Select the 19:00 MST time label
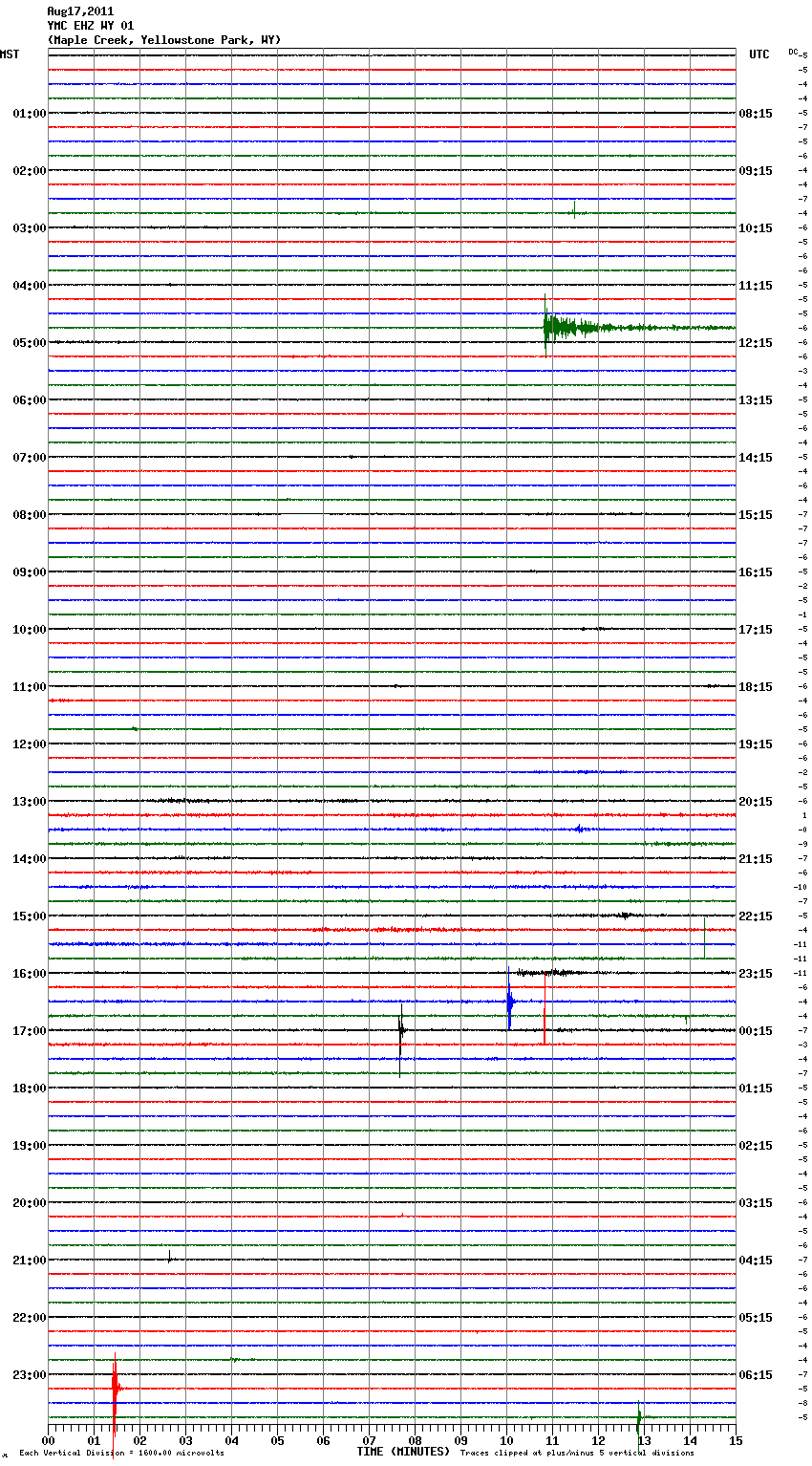Screen dimensions: 812x1466 click(30, 1146)
